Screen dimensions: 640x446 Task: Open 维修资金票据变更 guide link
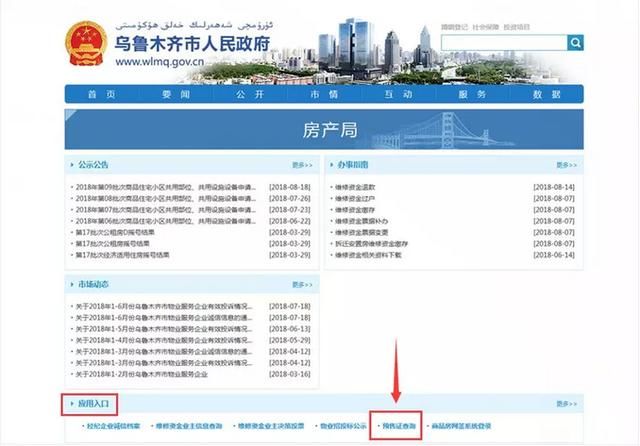[x=361, y=233]
